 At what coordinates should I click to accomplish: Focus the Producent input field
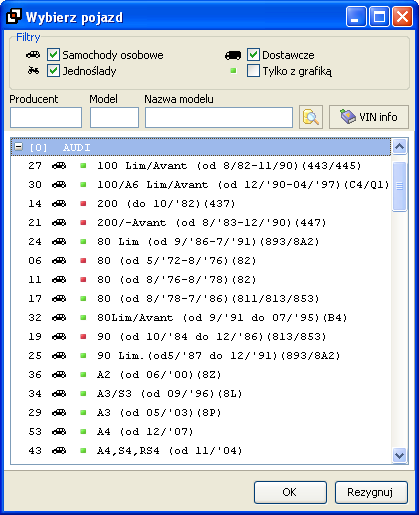[x=46, y=117]
